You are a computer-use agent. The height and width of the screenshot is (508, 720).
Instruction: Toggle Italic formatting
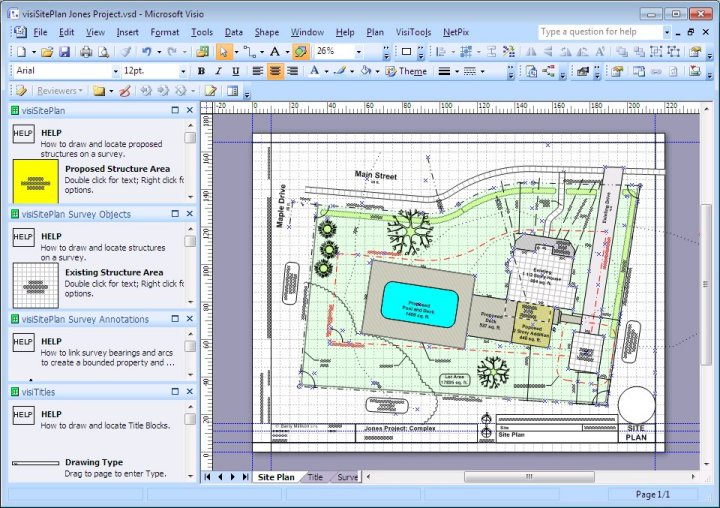point(218,71)
